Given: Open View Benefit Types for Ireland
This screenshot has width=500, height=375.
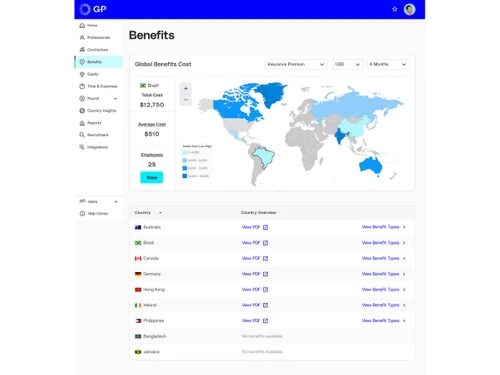Looking at the screenshot, I should [380, 305].
